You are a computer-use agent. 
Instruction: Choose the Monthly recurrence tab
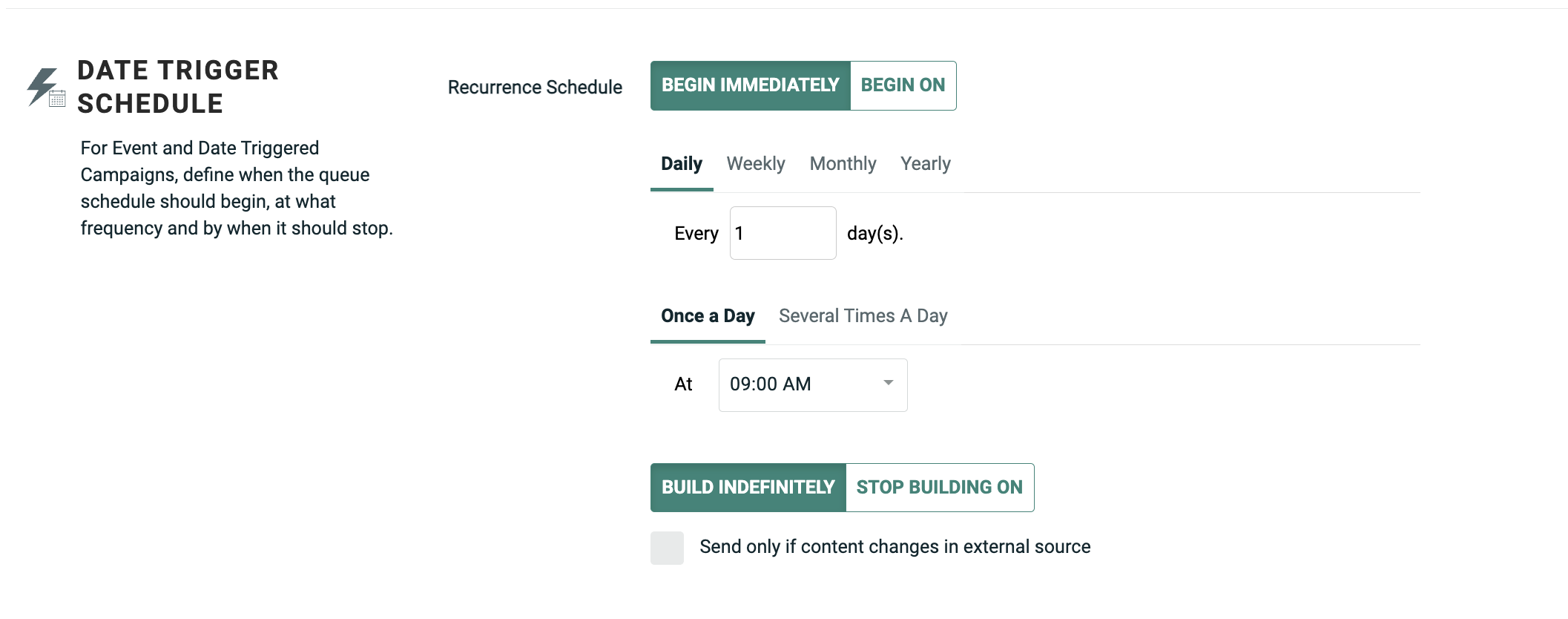(x=843, y=164)
